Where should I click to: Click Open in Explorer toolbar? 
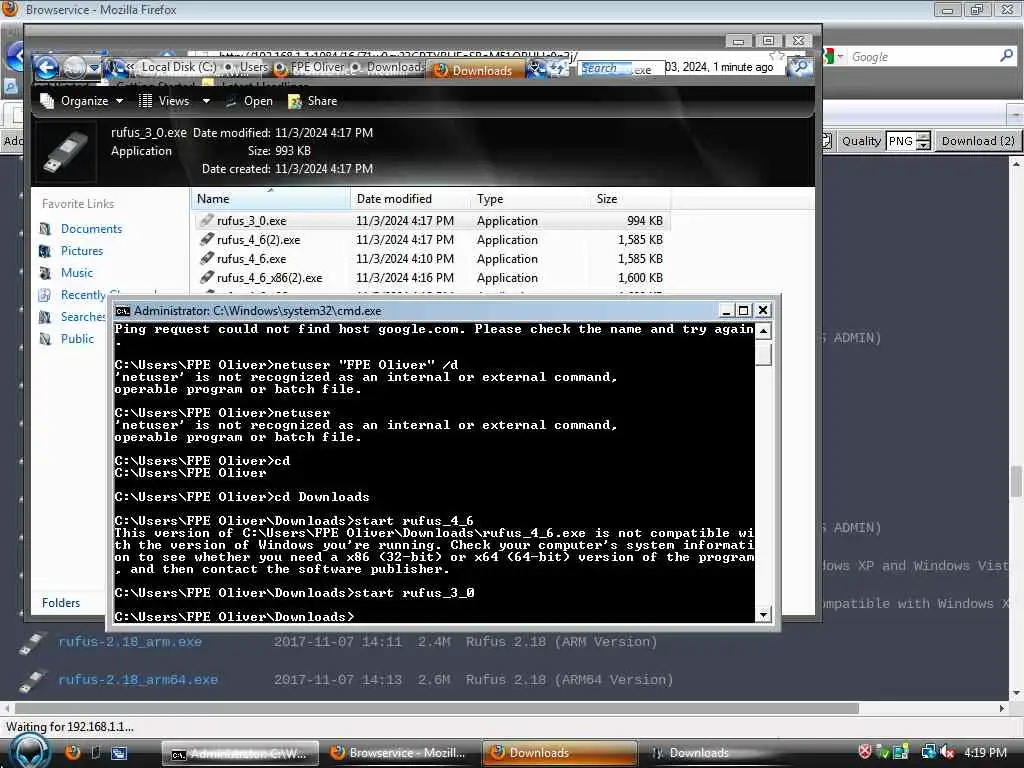tap(250, 101)
